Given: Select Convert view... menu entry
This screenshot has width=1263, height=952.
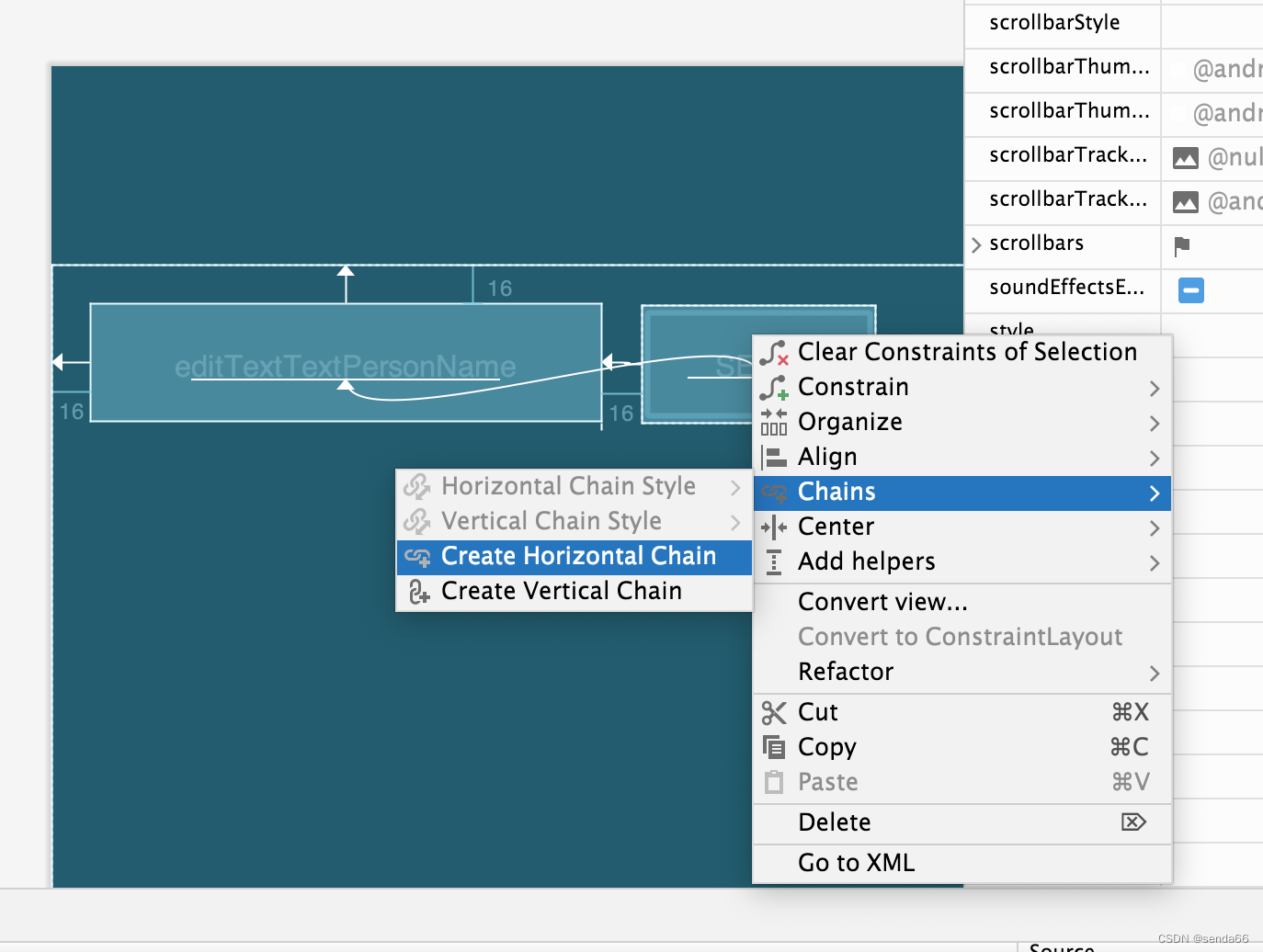Looking at the screenshot, I should [962, 602].
